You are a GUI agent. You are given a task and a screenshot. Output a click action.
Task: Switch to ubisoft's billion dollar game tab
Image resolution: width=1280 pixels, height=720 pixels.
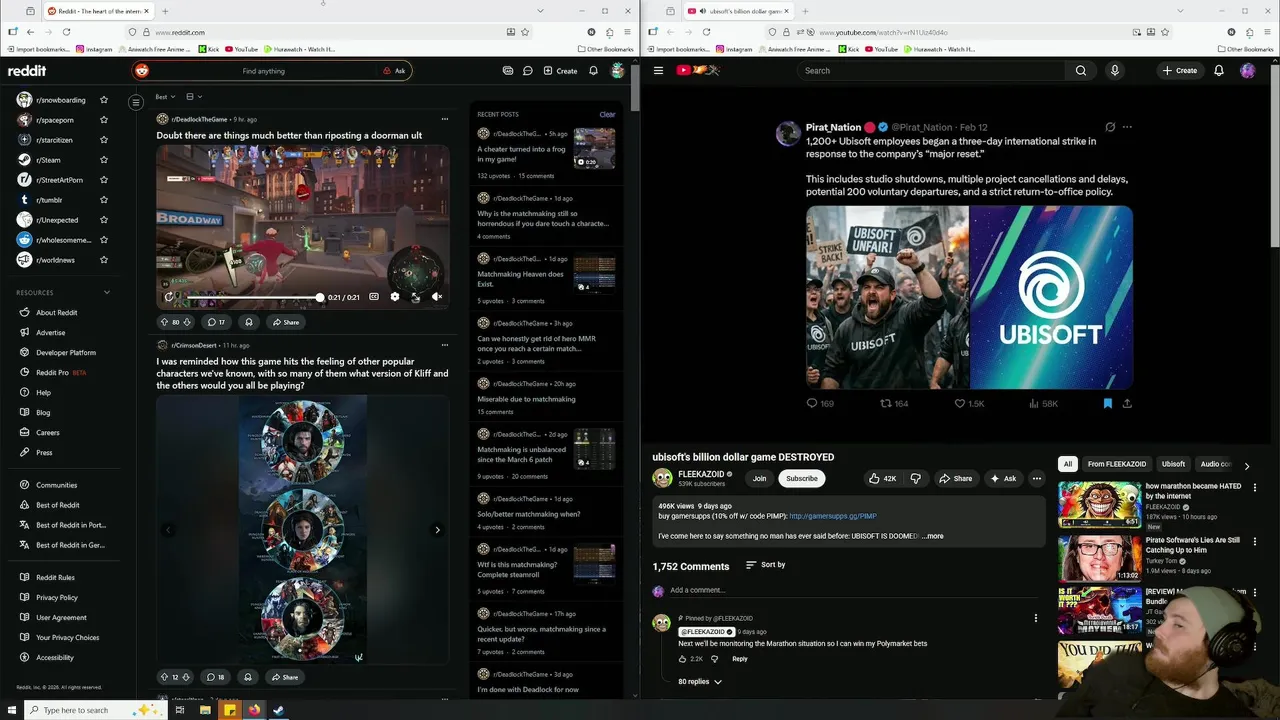[740, 11]
